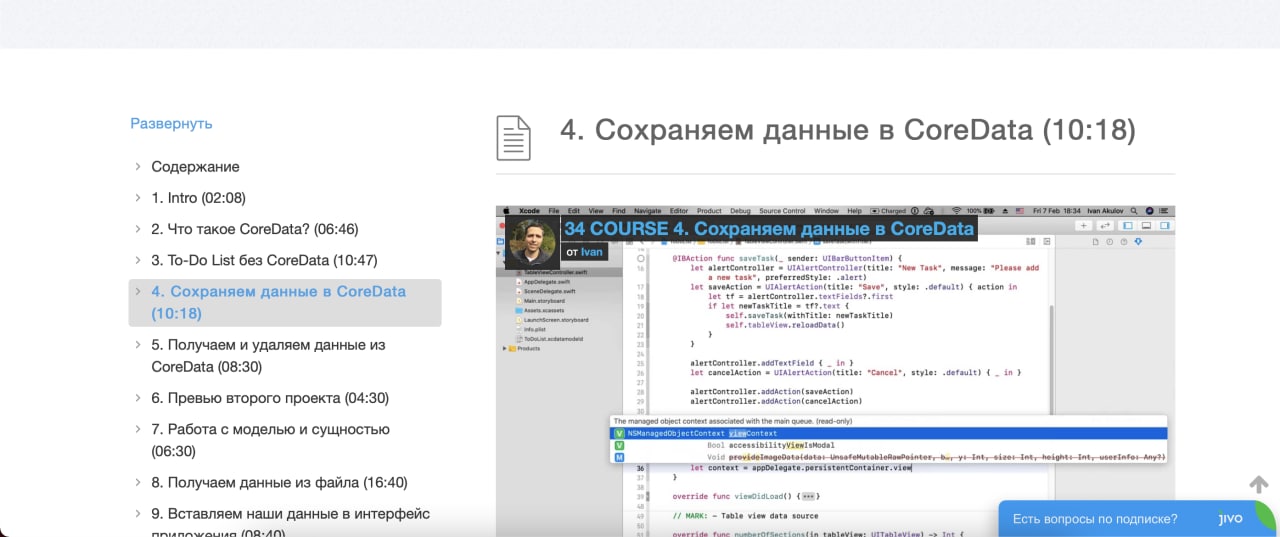Open lesson 3. To-Do List без CoreData

tap(264, 260)
